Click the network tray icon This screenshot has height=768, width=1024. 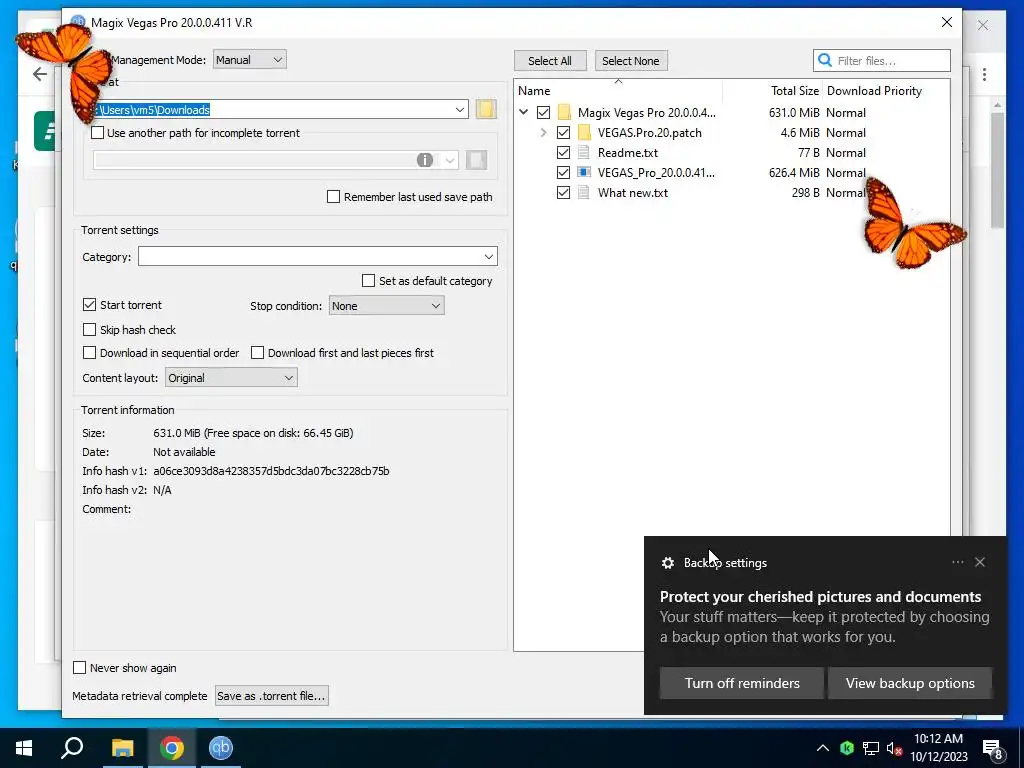point(871,748)
